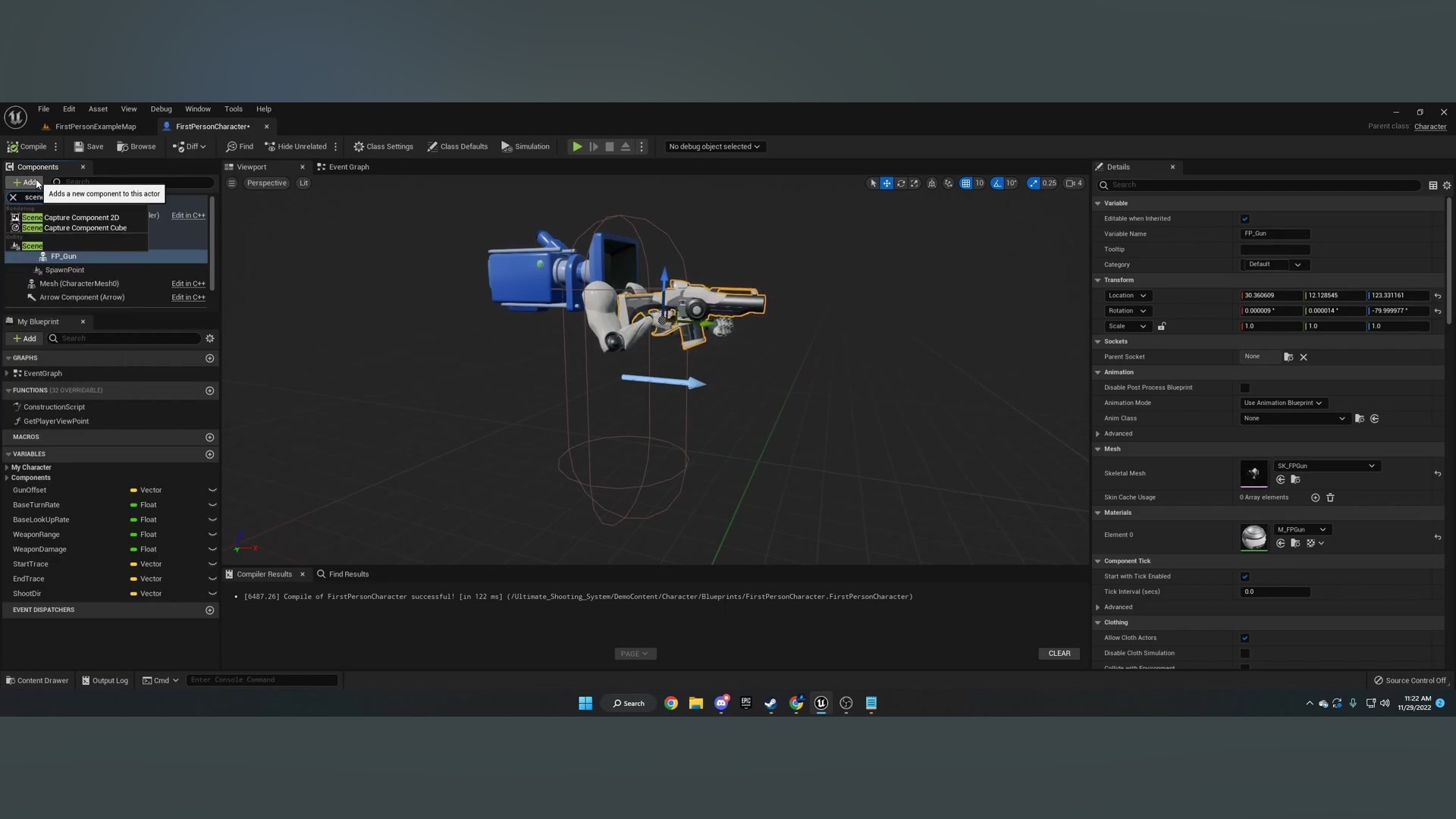Click Character parent class link
Image resolution: width=1456 pixels, height=819 pixels.
click(1430, 127)
